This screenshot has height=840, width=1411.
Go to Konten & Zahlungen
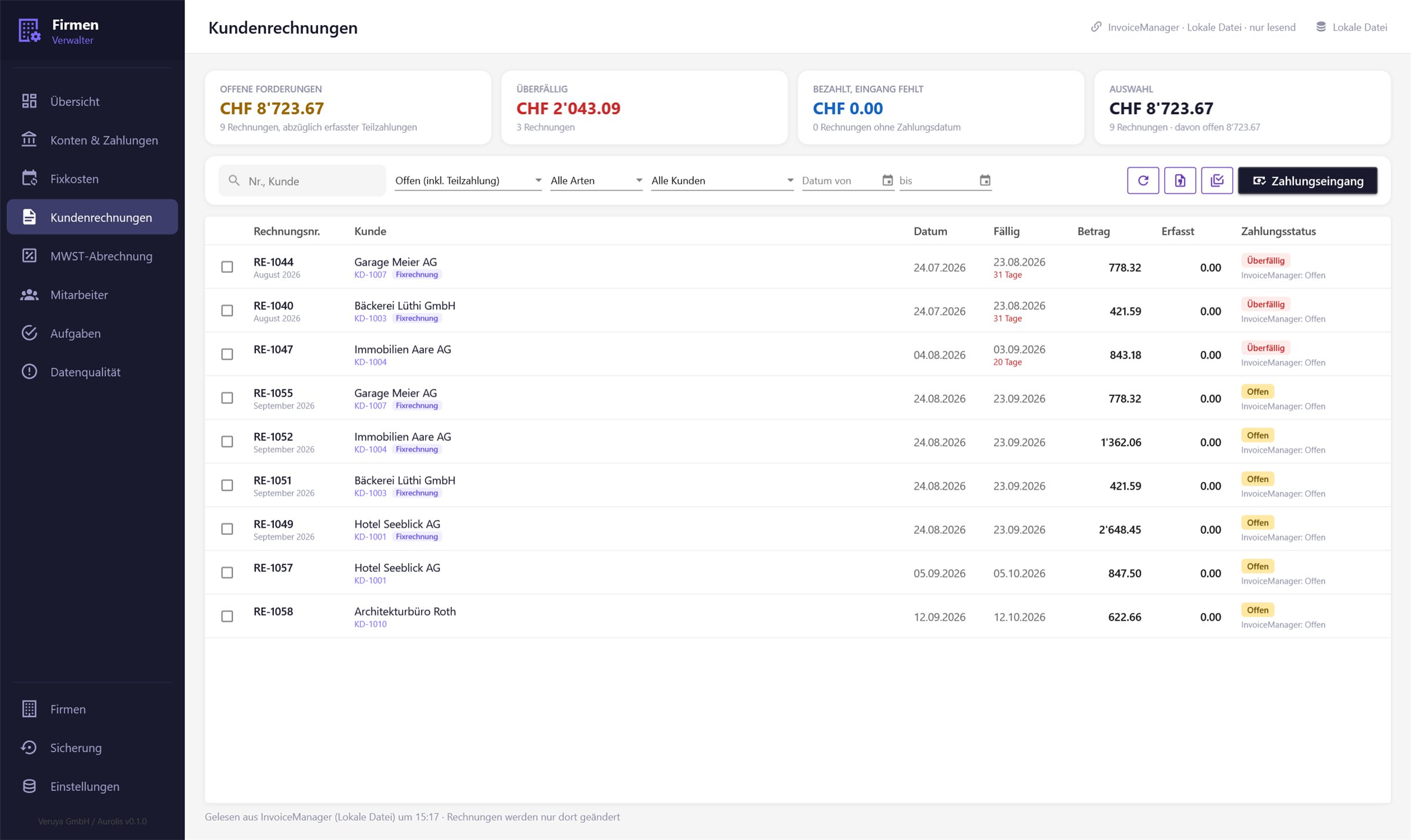[92, 140]
